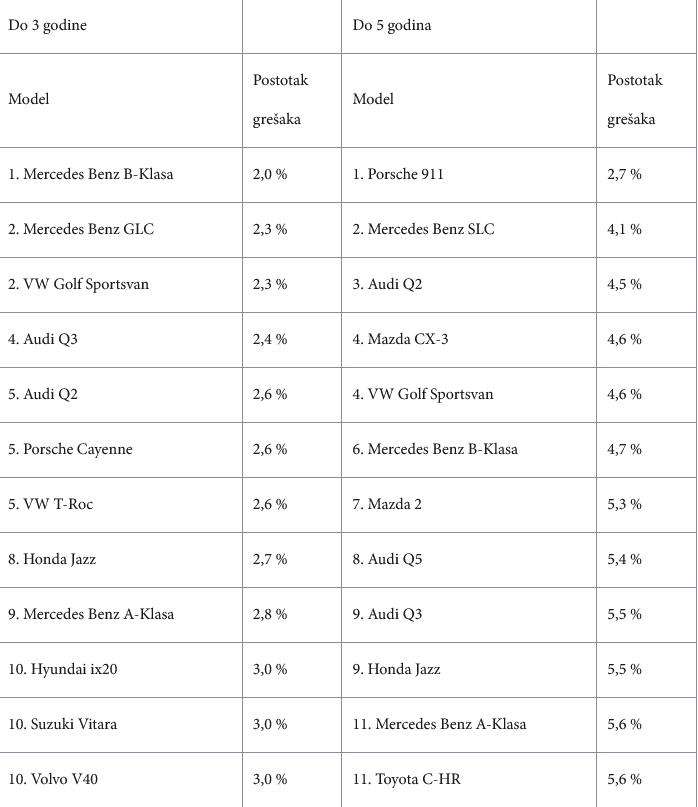Select the '5. VW T-Roc' cell
The width and height of the screenshot is (698, 807).
(50, 504)
